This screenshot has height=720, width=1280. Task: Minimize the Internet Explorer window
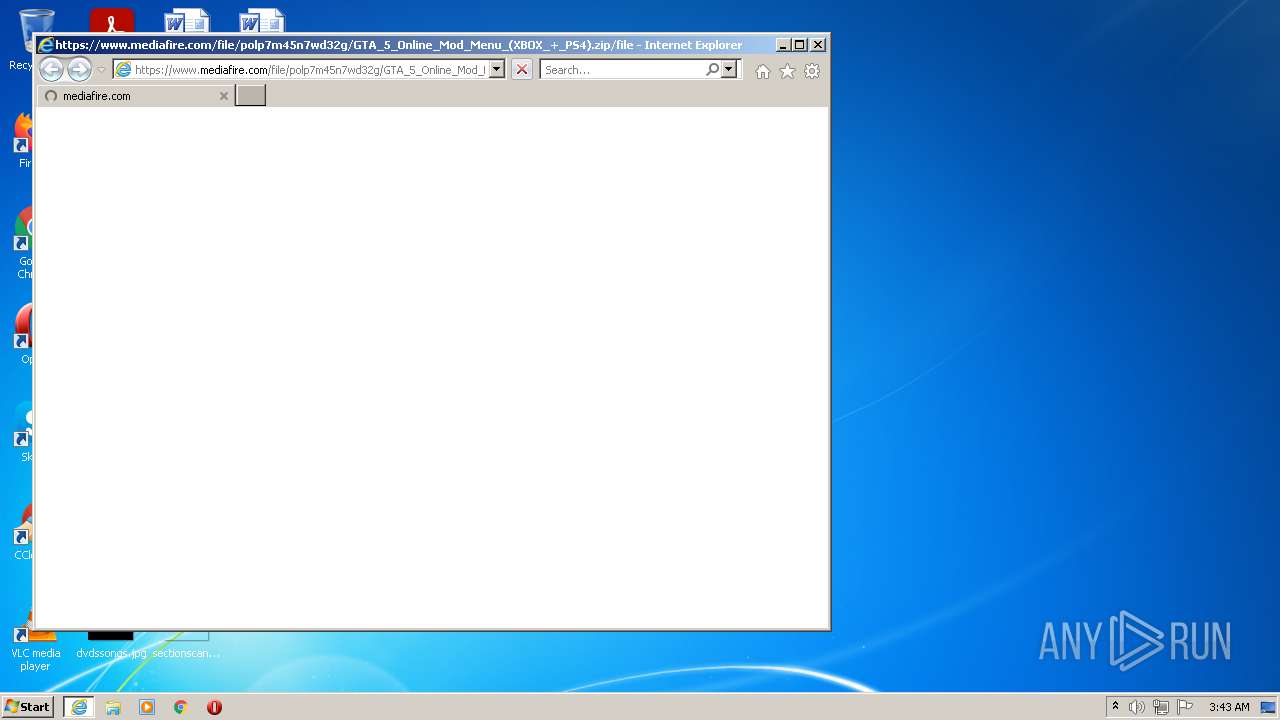tap(783, 45)
